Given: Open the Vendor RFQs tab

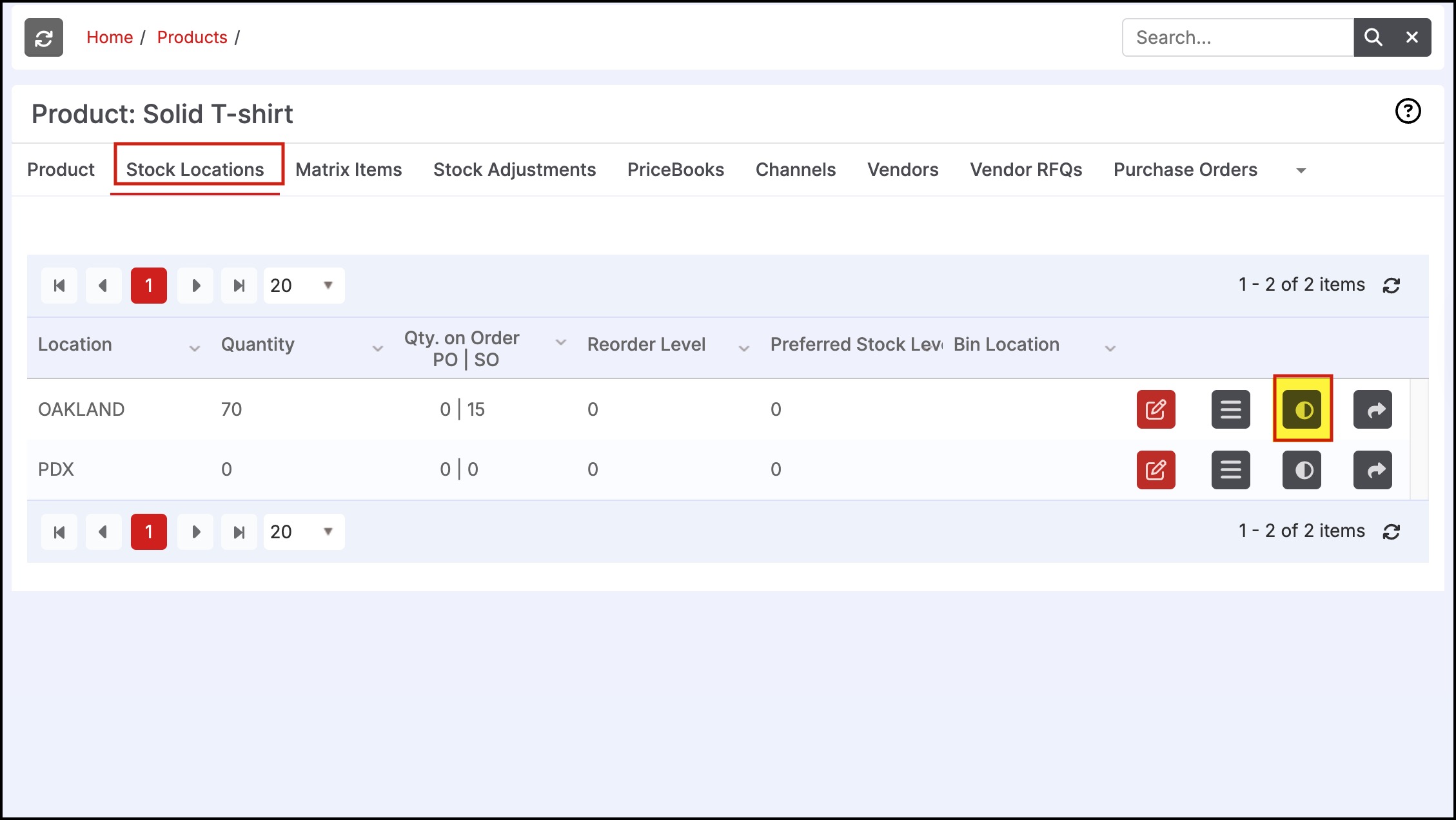Looking at the screenshot, I should (1026, 170).
